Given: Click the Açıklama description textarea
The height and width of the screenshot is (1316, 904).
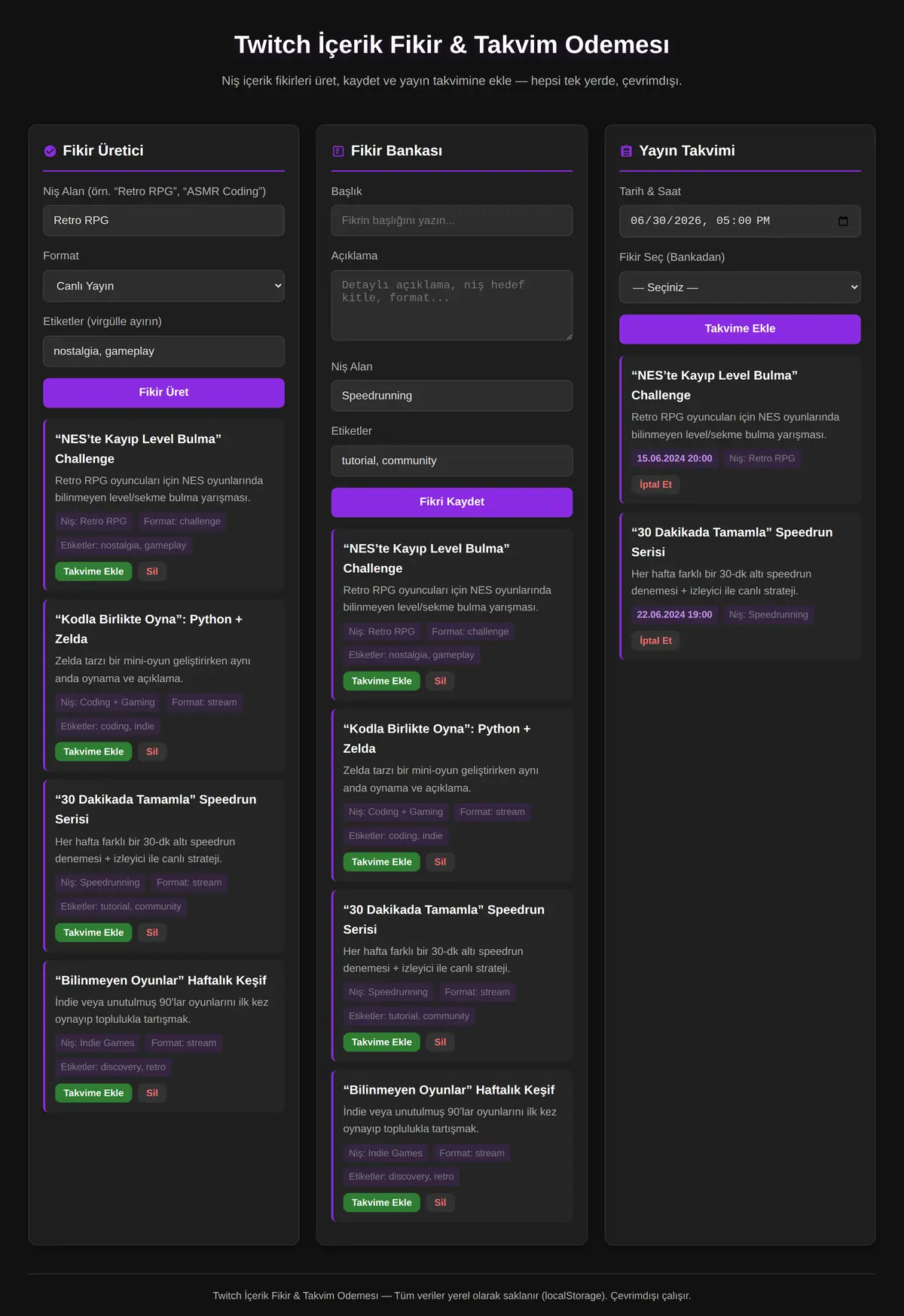Looking at the screenshot, I should click(x=452, y=305).
